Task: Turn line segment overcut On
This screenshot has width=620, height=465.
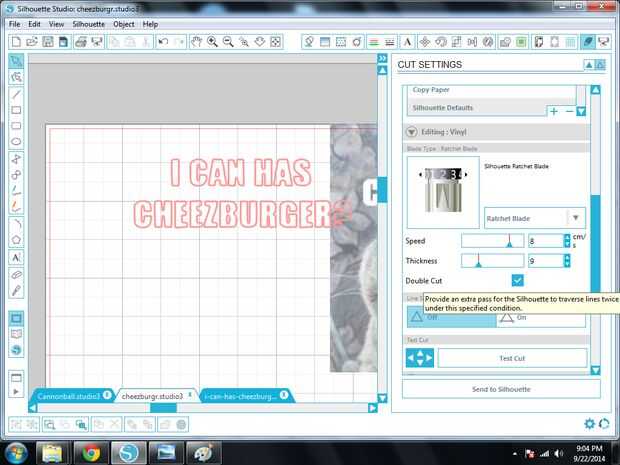Action: [541, 318]
